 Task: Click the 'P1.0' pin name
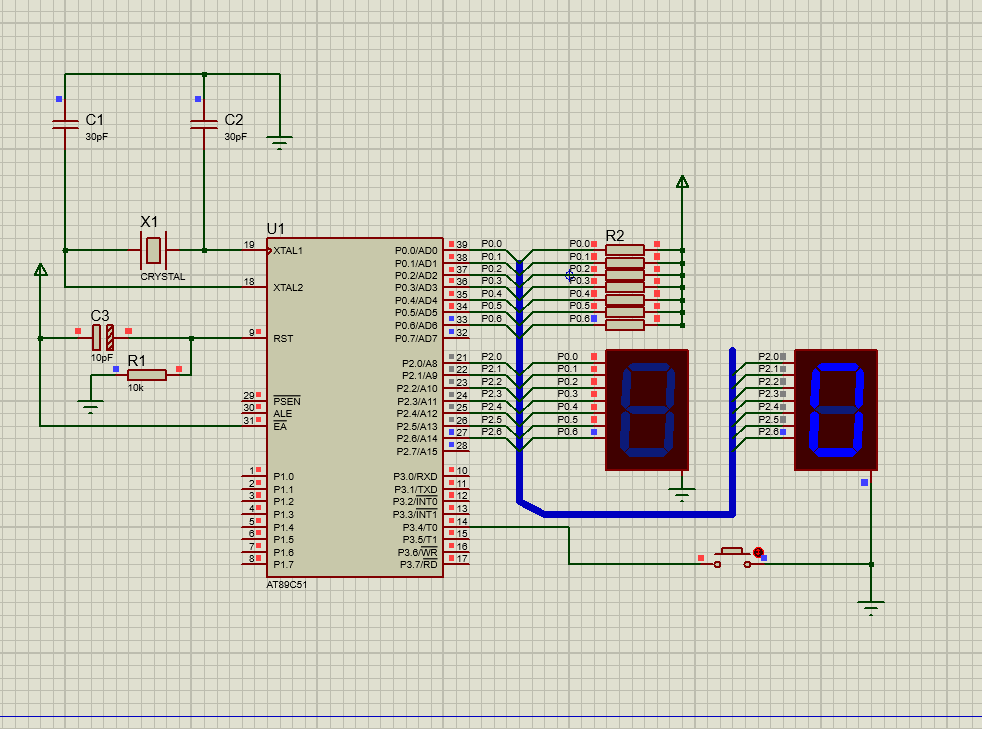pos(284,477)
